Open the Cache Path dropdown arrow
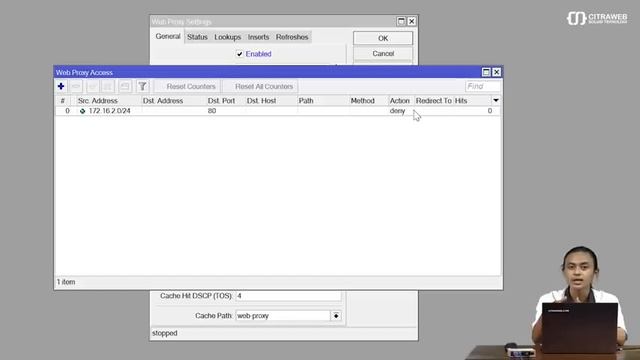The image size is (640, 360). pyautogui.click(x=336, y=316)
